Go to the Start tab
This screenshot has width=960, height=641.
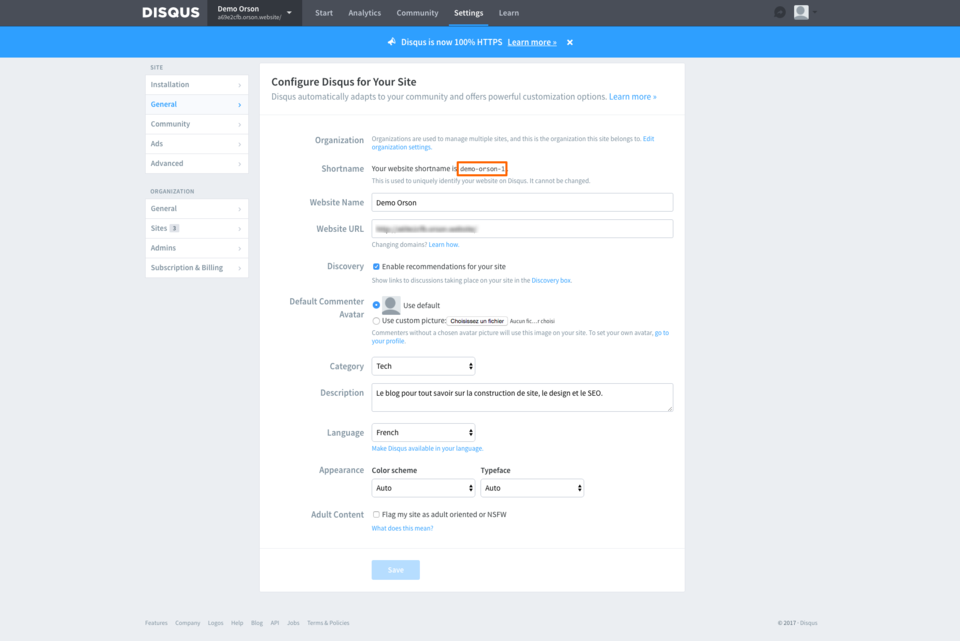[324, 13]
